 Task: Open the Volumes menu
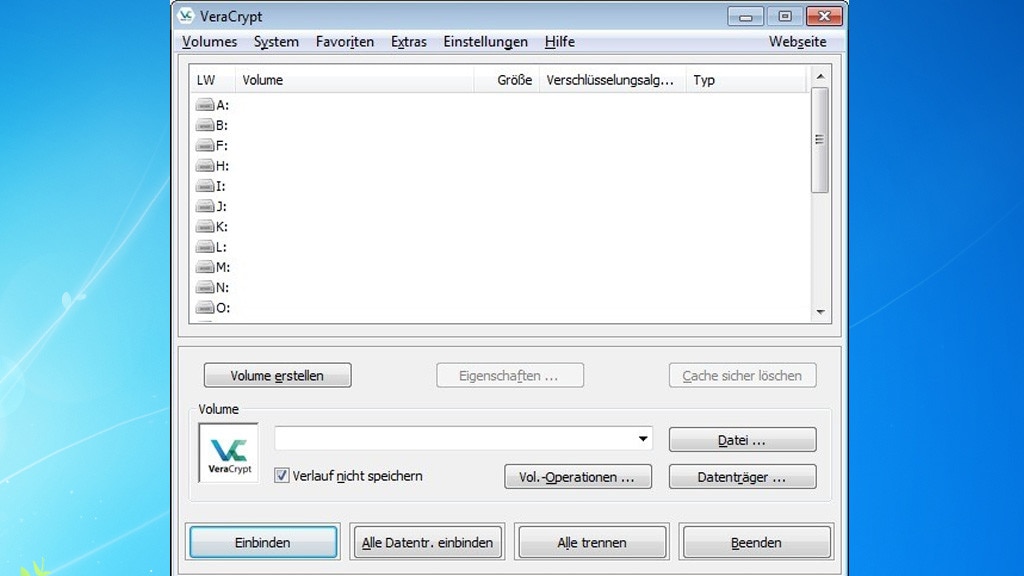tap(210, 42)
